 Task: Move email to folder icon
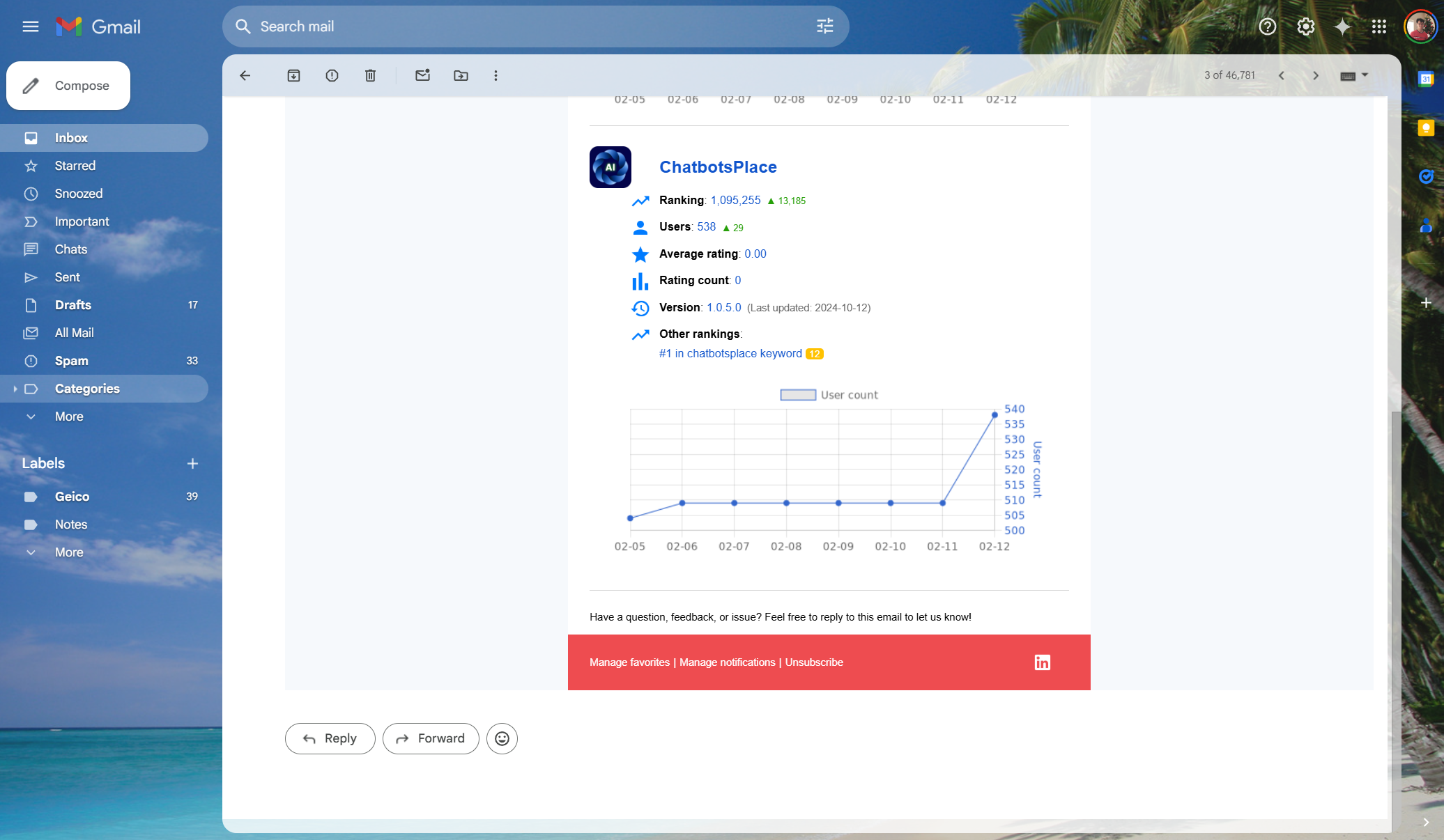461,75
